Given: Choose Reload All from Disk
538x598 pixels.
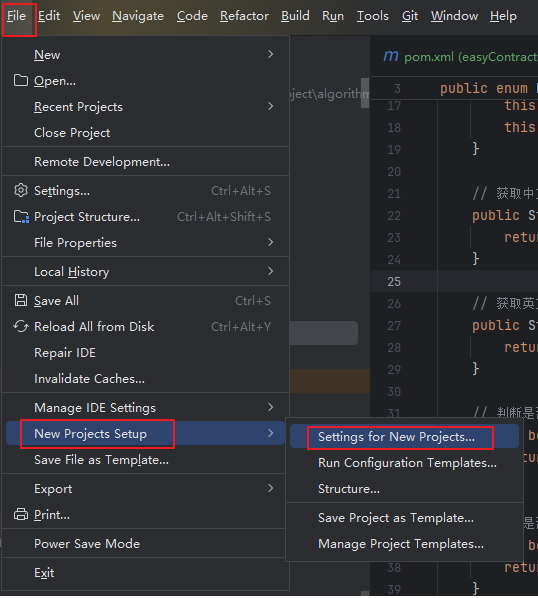Looking at the screenshot, I should pyautogui.click(x=145, y=326).
